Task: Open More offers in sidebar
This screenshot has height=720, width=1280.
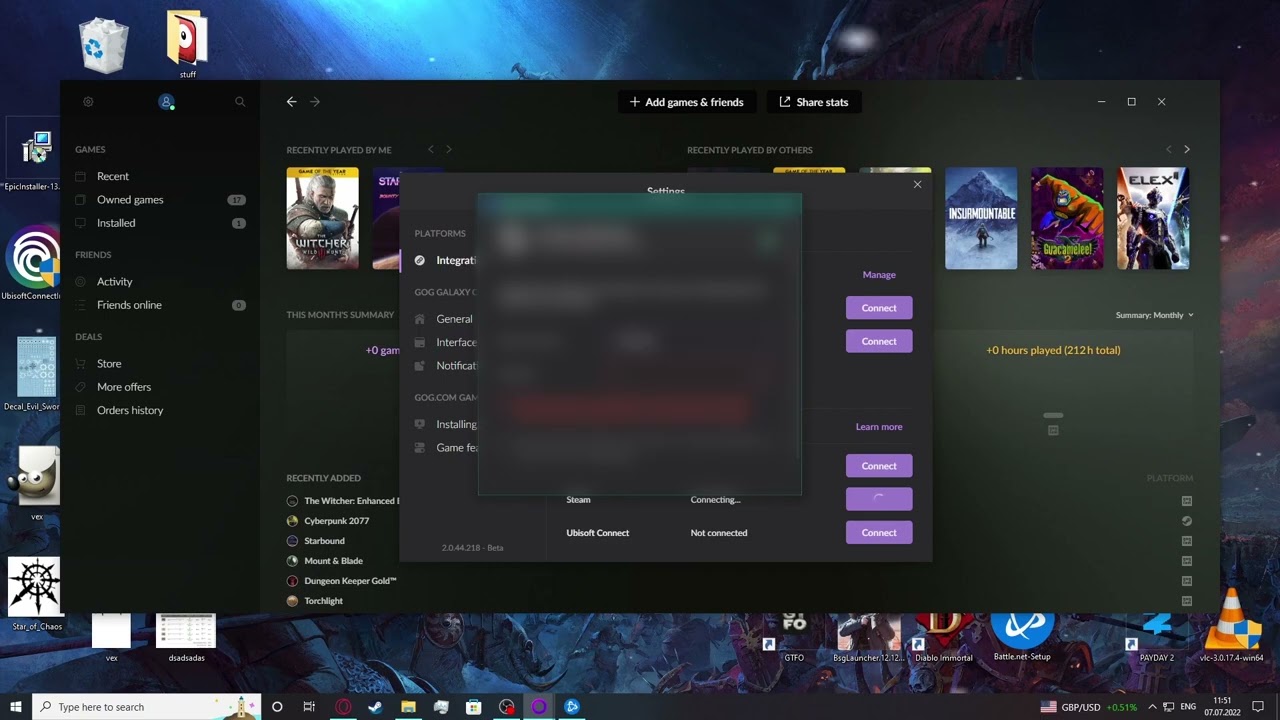Action: [x=124, y=387]
